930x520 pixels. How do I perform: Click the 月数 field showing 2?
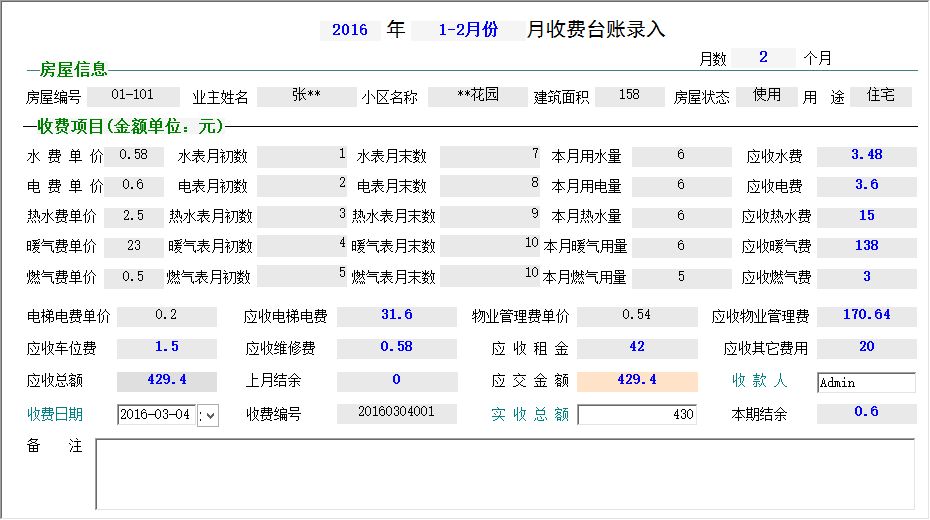pyautogui.click(x=763, y=57)
